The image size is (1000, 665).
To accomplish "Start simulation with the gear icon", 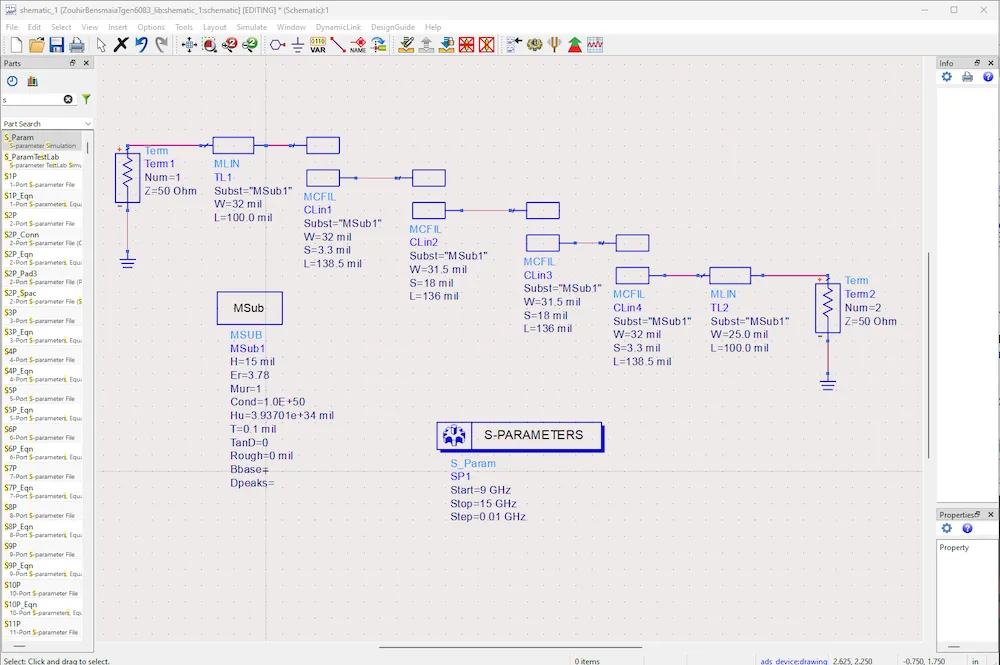I will click(x=534, y=45).
